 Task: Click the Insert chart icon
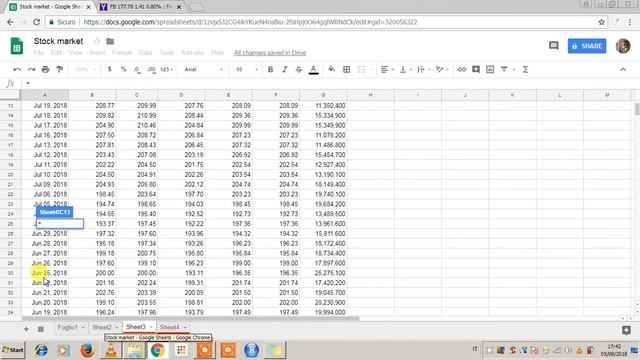pyautogui.click(x=490, y=69)
